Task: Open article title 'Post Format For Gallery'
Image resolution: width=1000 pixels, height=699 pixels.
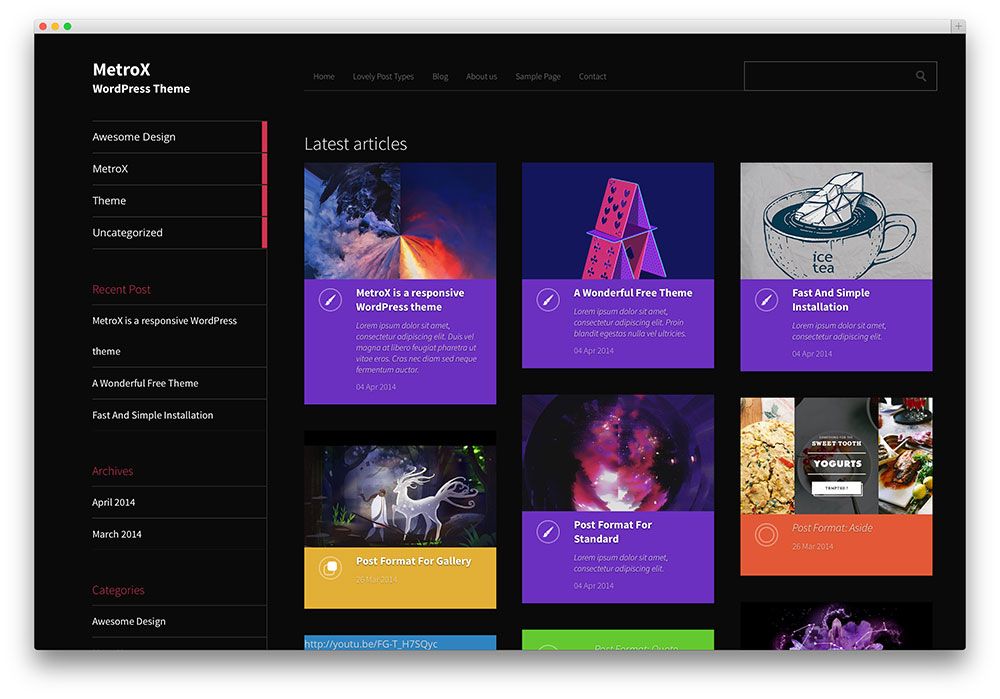Action: tap(413, 561)
